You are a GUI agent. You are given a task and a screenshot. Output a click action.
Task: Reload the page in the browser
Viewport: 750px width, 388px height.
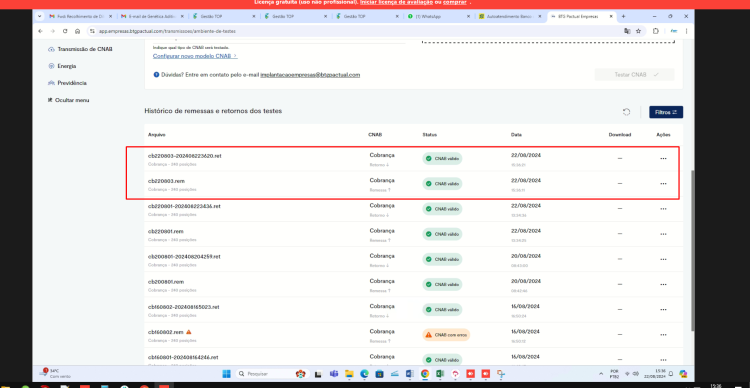(x=65, y=31)
